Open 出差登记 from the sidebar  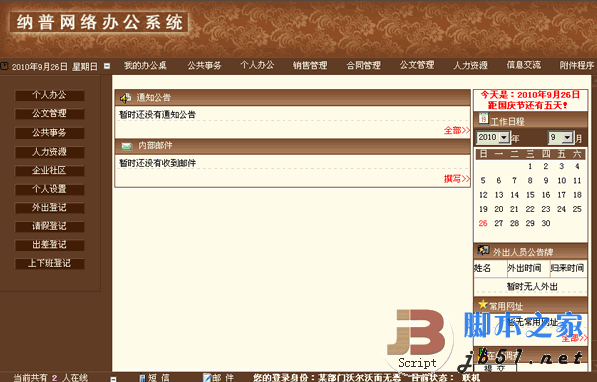(49, 245)
